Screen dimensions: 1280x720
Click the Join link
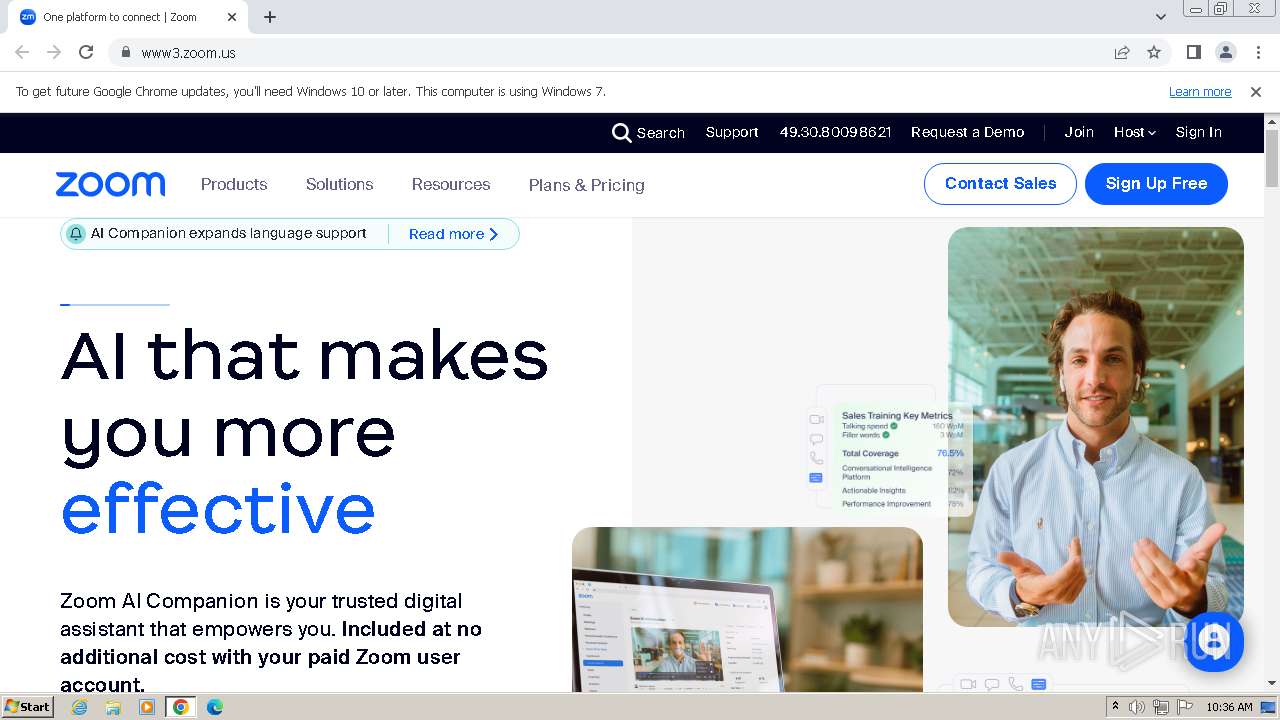(x=1079, y=132)
